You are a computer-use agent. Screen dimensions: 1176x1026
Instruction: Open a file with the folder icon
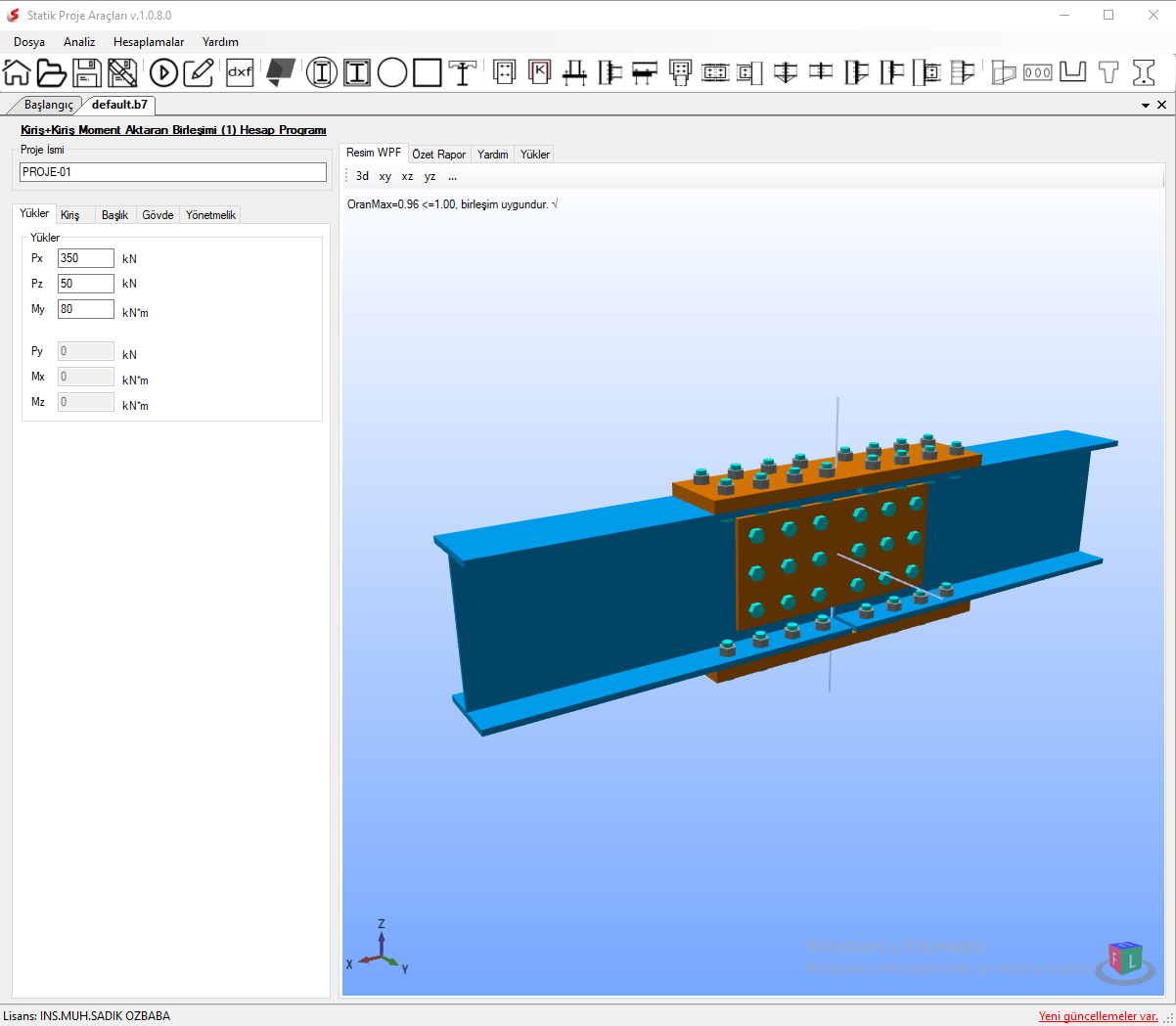coord(51,72)
